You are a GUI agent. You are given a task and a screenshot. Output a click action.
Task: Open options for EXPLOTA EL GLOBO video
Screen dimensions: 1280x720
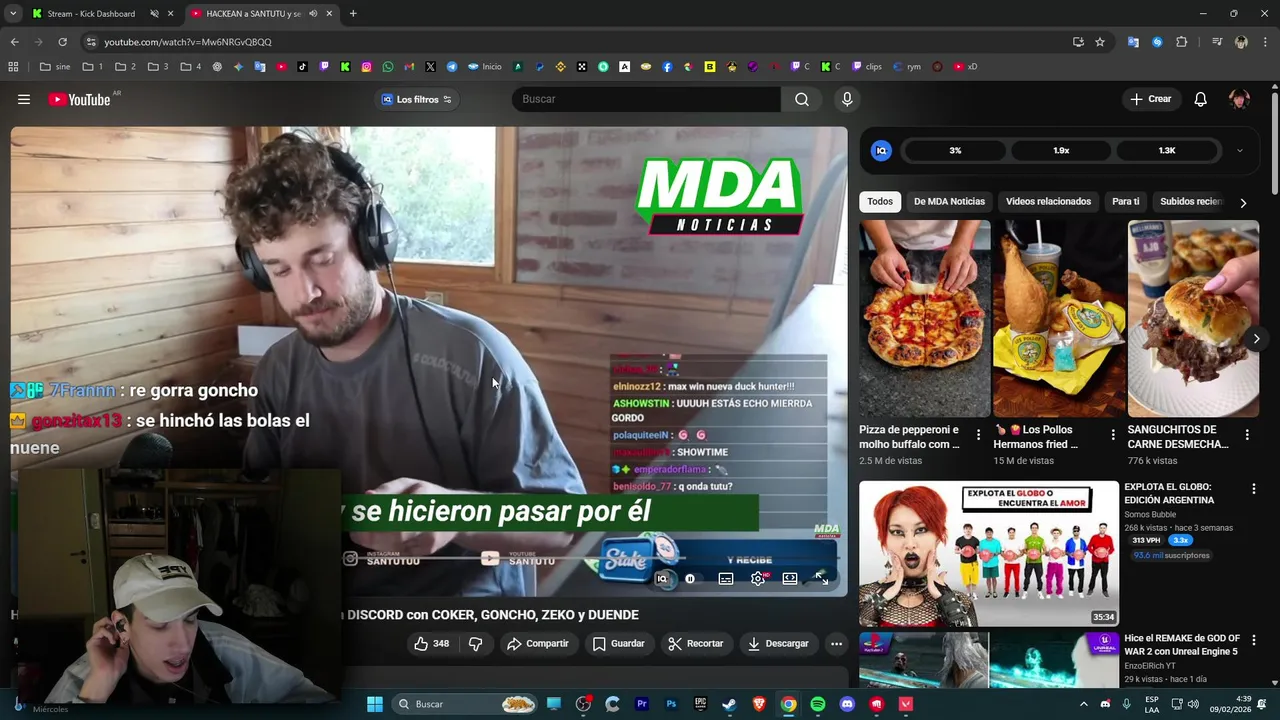[x=1253, y=489]
